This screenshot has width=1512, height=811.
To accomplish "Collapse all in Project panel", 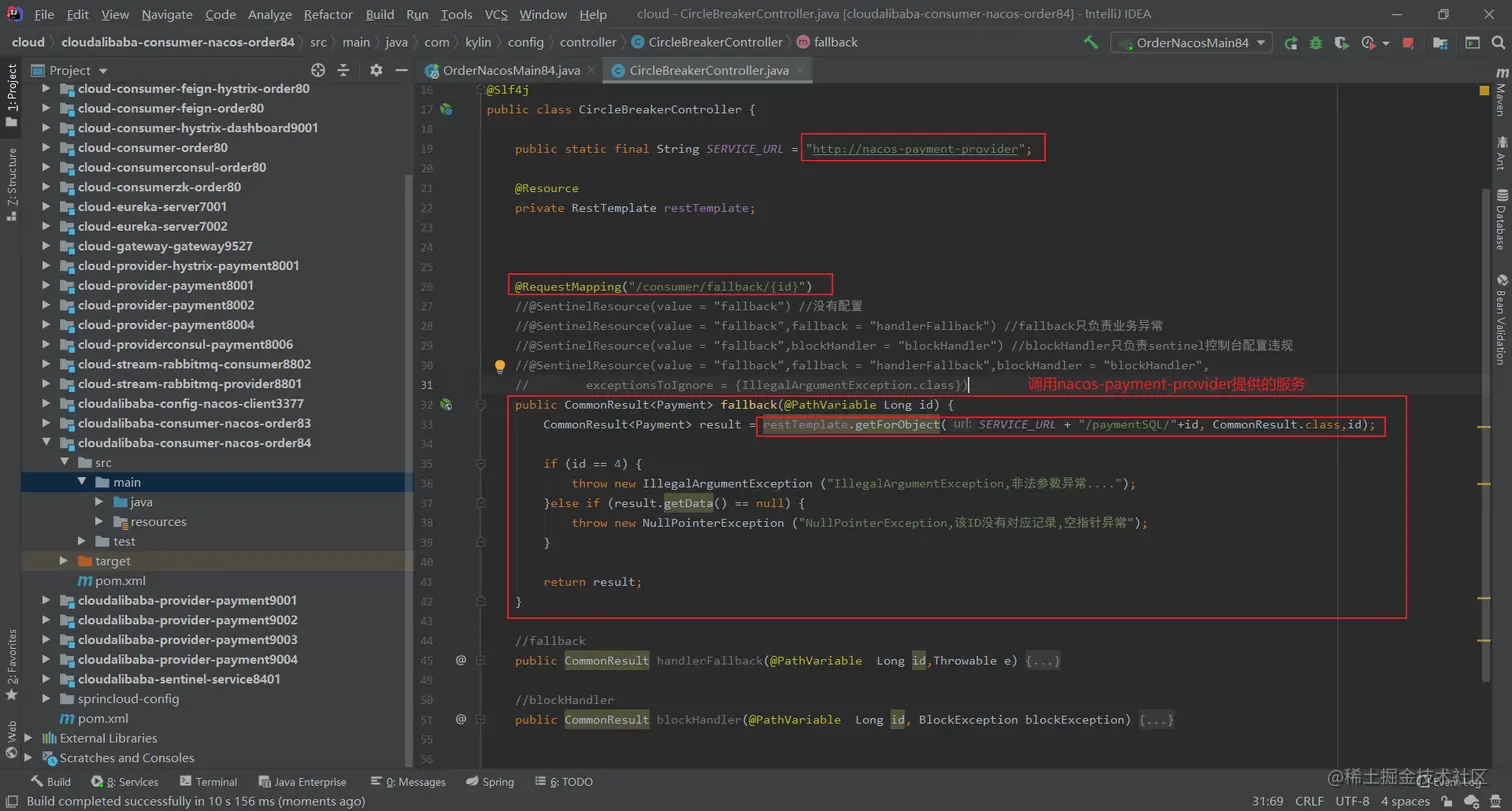I will pyautogui.click(x=343, y=70).
